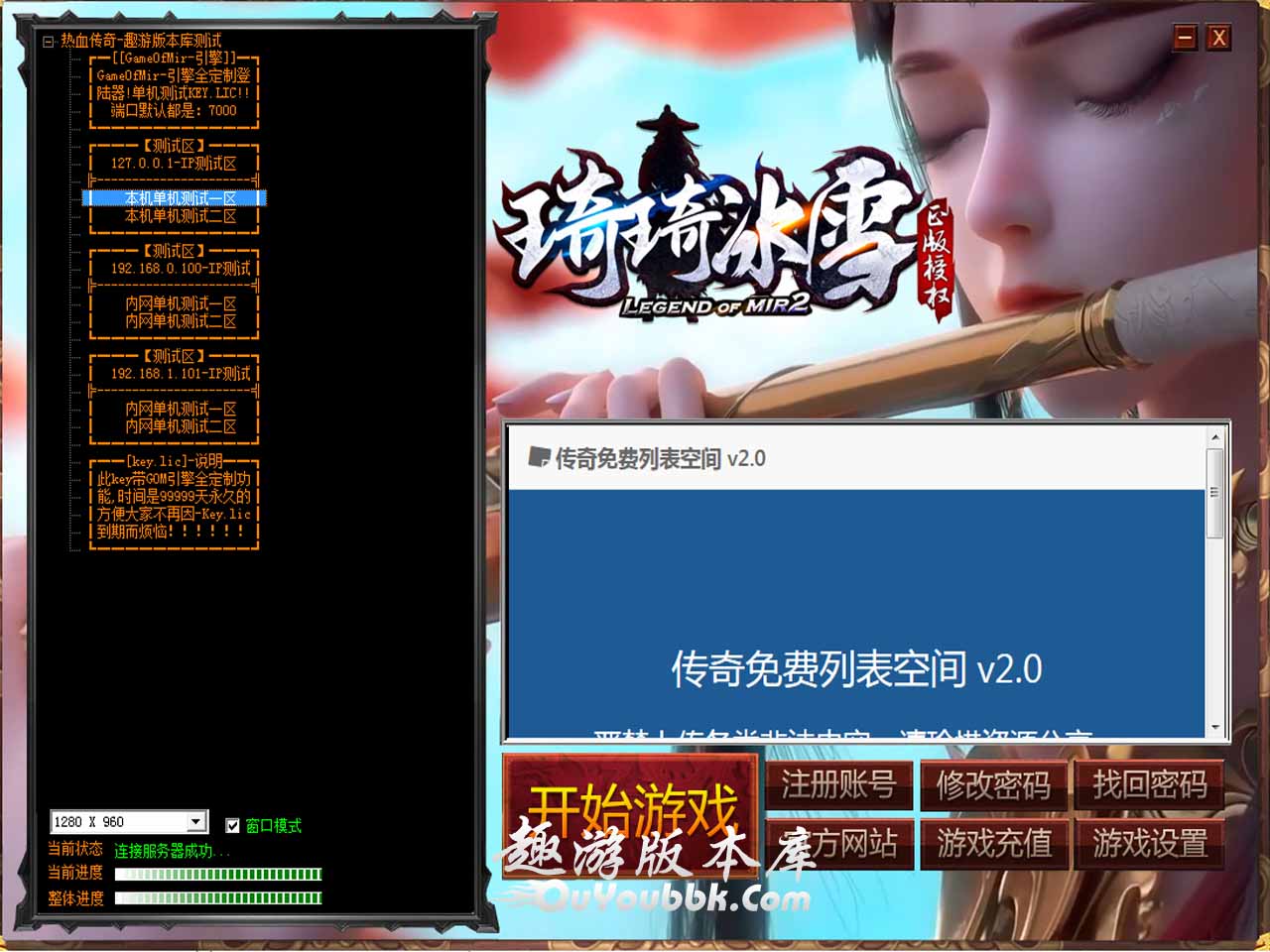Click the 当前进度 progress bar
The height and width of the screenshot is (952, 1270).
point(218,874)
